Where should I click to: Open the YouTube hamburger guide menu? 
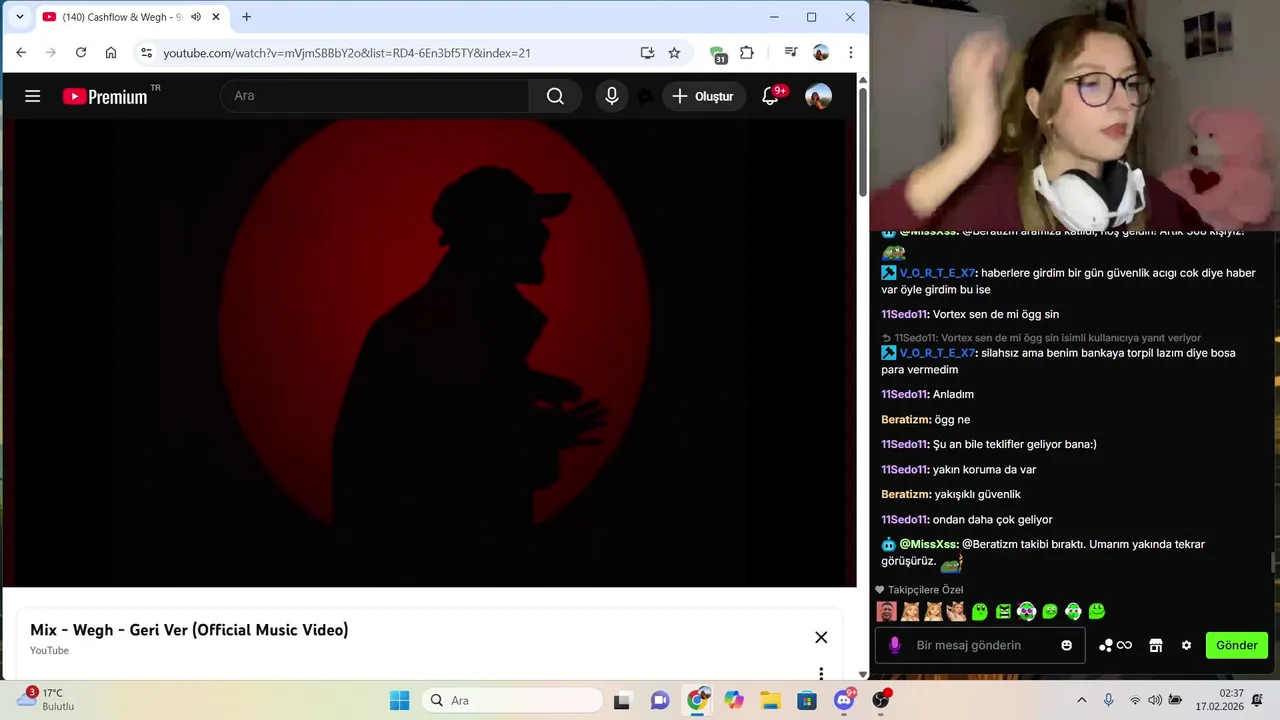(33, 96)
